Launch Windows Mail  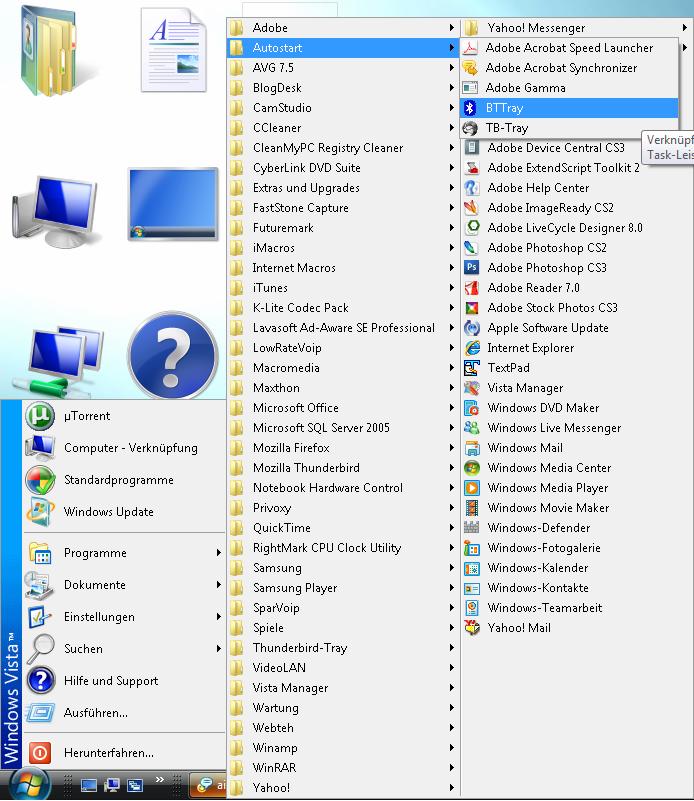575,448
